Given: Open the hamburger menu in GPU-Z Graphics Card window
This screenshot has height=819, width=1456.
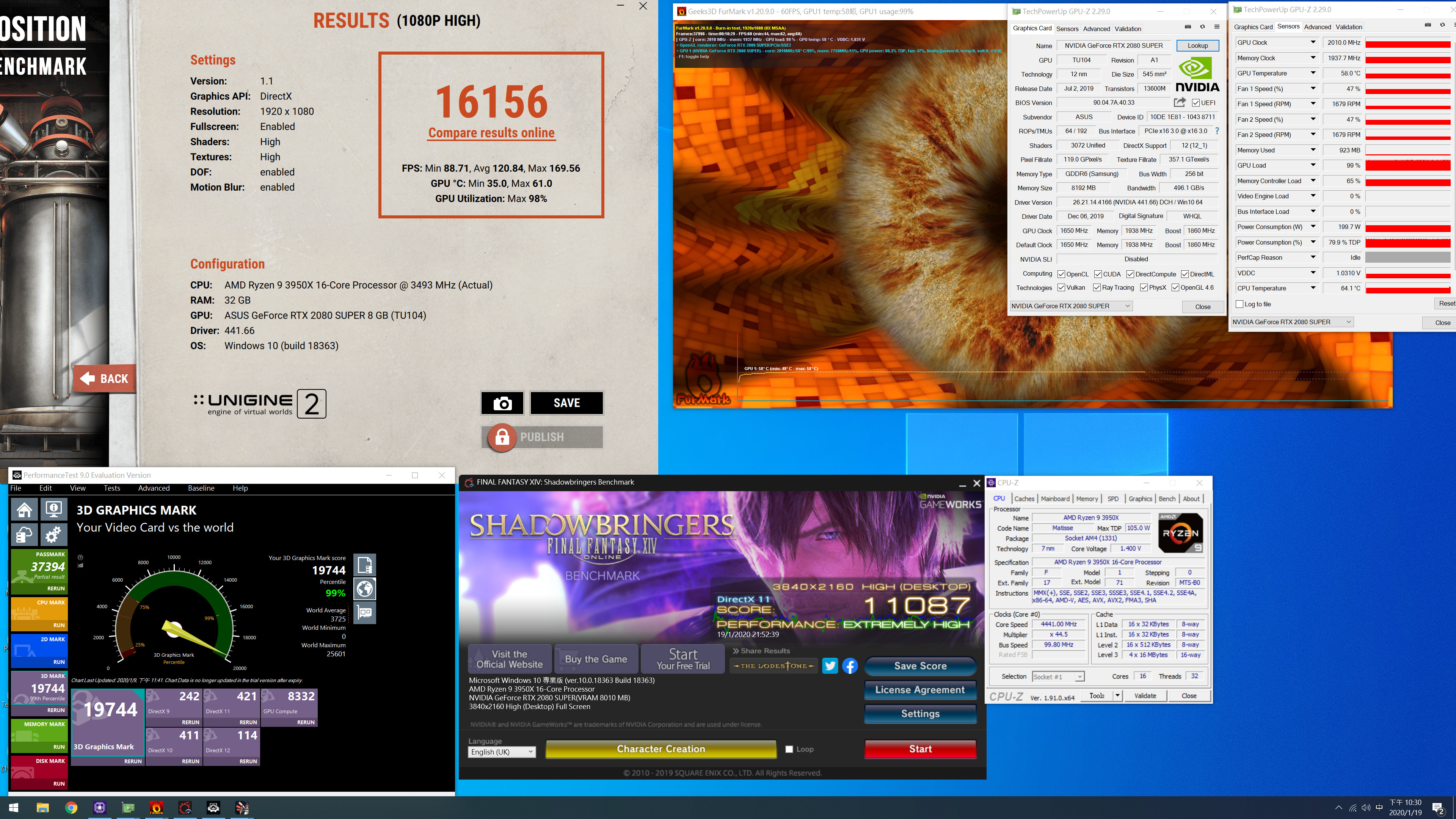Looking at the screenshot, I should (x=1217, y=27).
